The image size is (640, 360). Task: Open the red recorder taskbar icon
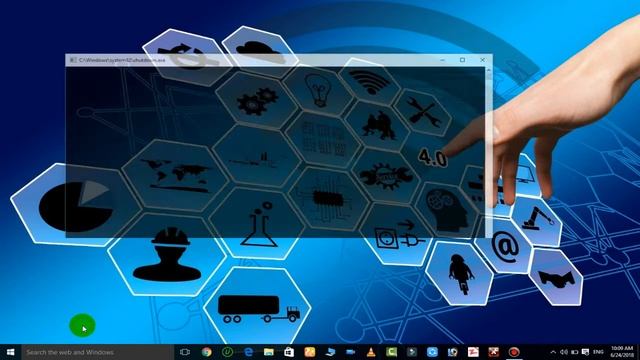click(514, 352)
